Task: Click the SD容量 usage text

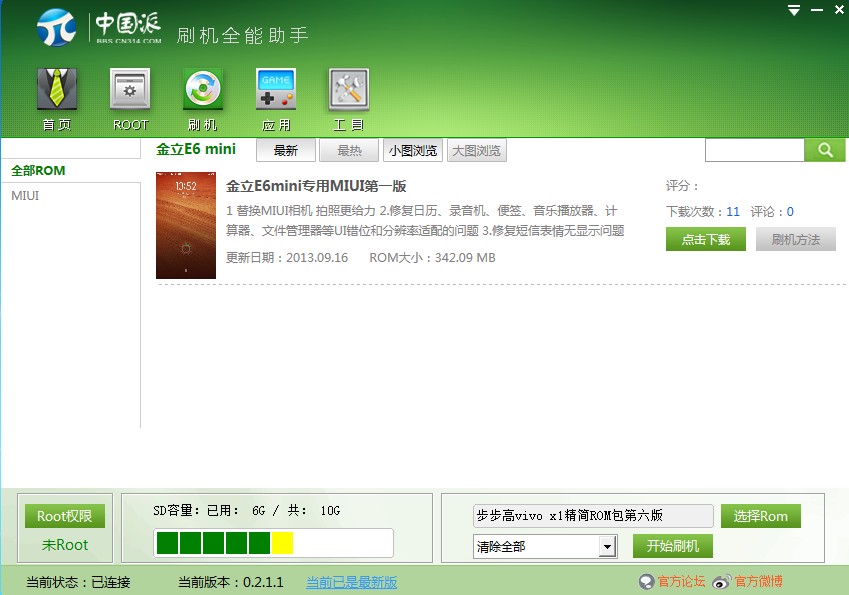Action: (x=246, y=511)
